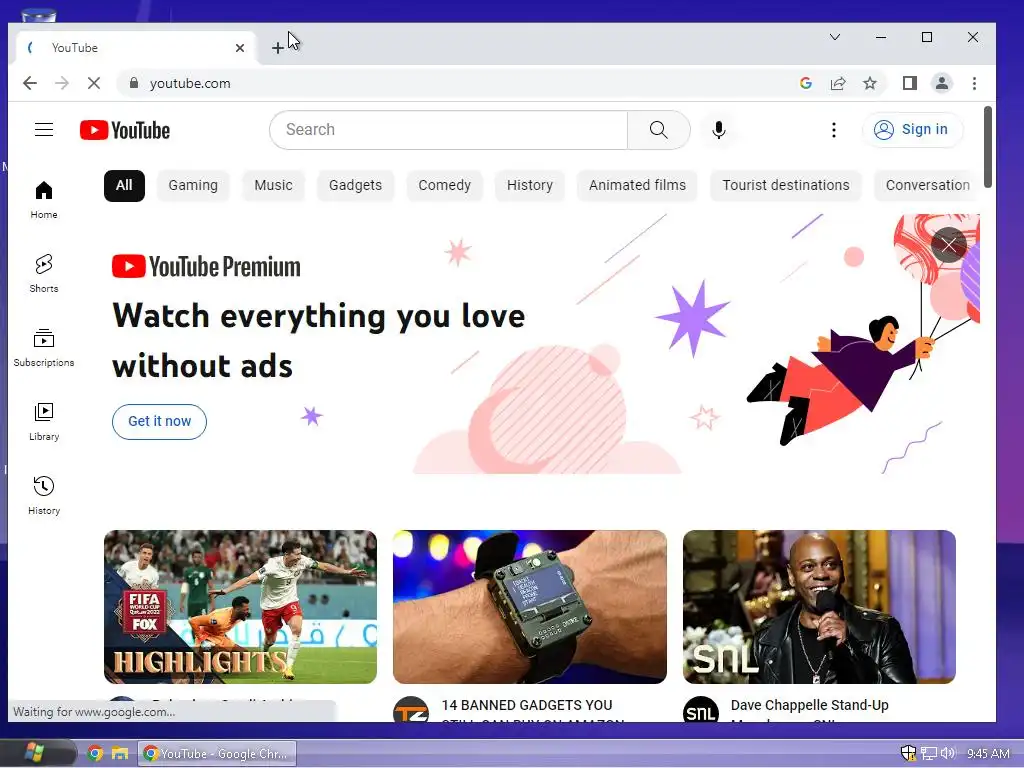Select the All filter chip
The height and width of the screenshot is (768, 1024).
[124, 185]
